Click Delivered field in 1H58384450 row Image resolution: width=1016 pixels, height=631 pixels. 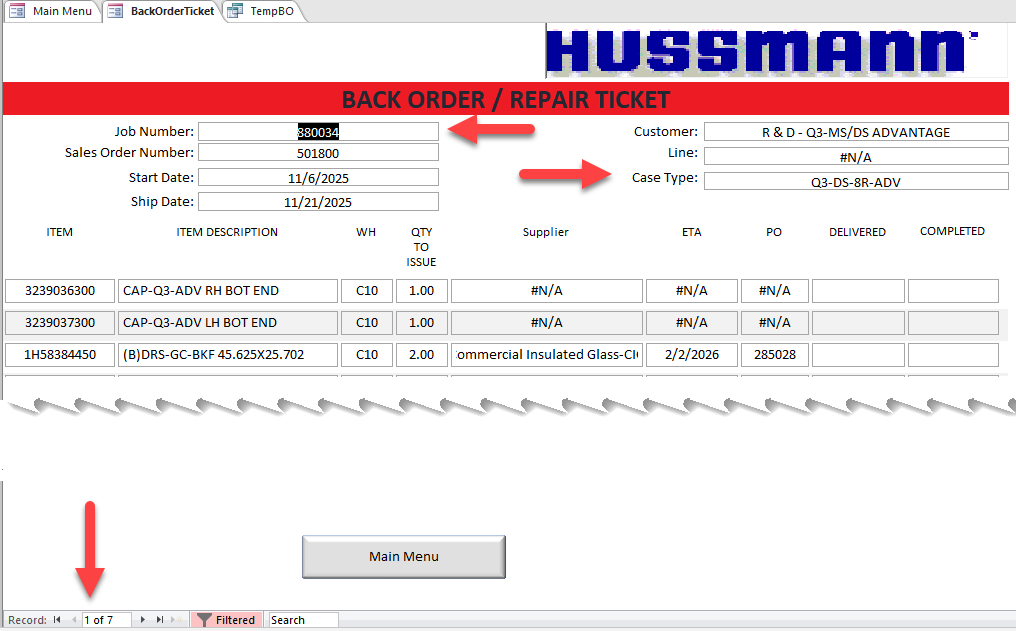859,354
